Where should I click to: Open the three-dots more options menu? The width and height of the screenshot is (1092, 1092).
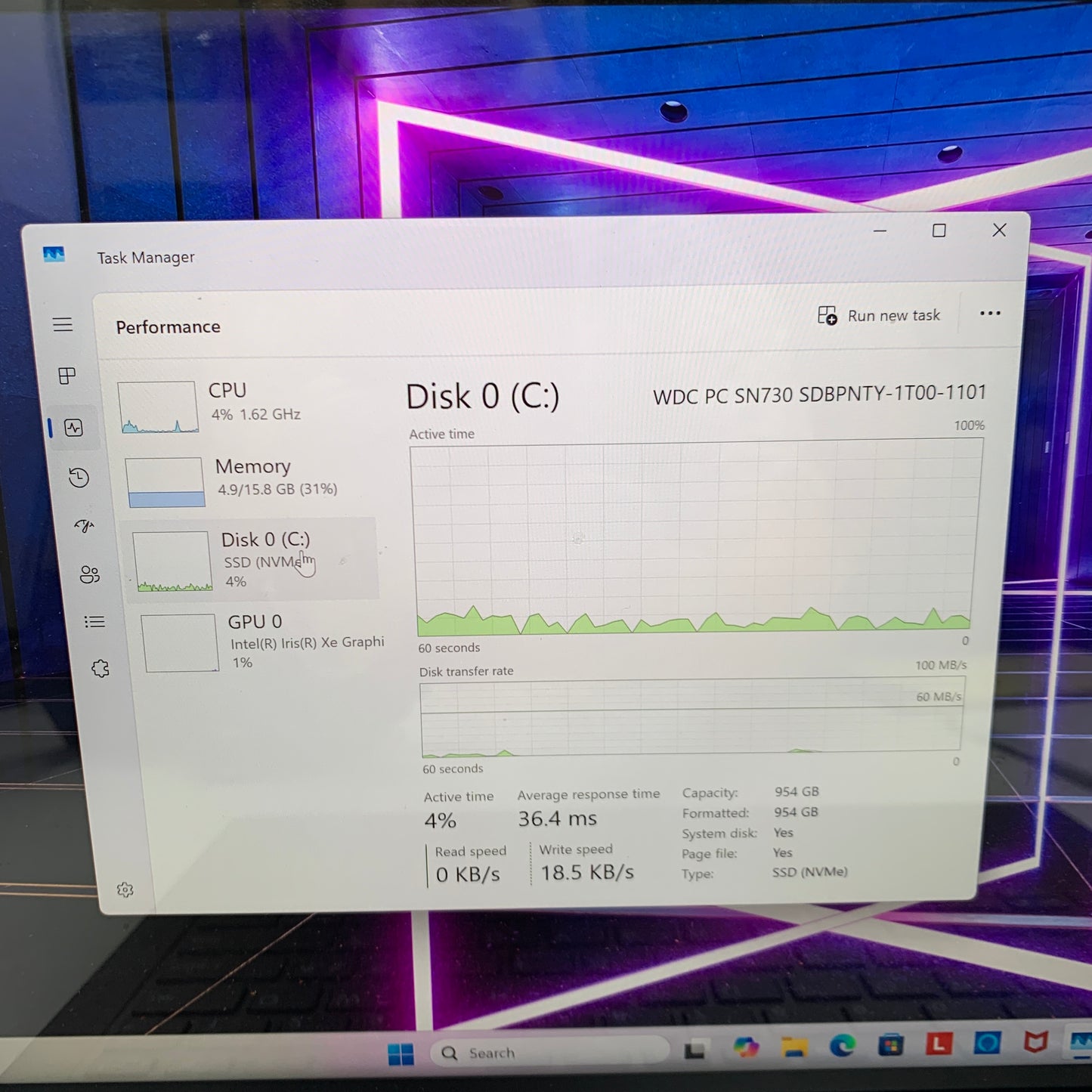tap(990, 313)
